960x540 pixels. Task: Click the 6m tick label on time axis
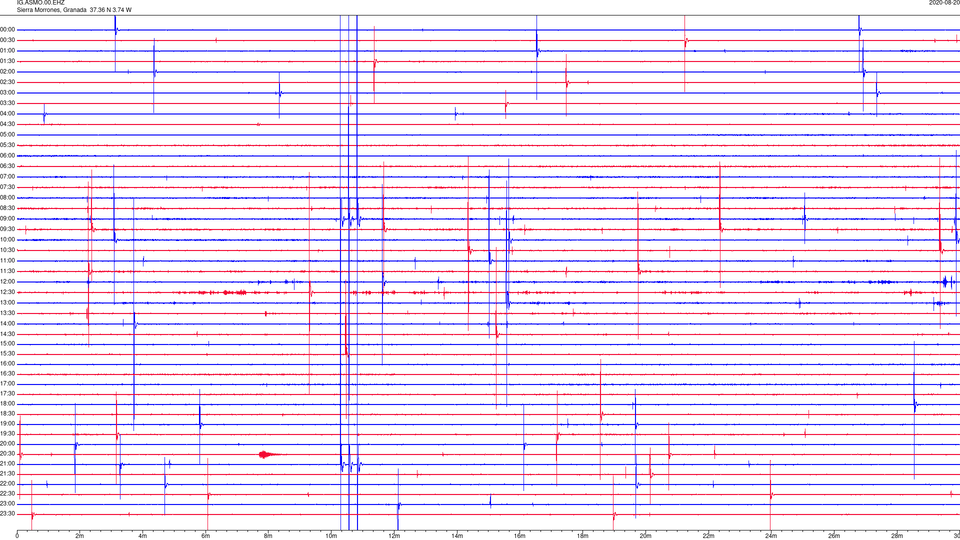pos(206,536)
